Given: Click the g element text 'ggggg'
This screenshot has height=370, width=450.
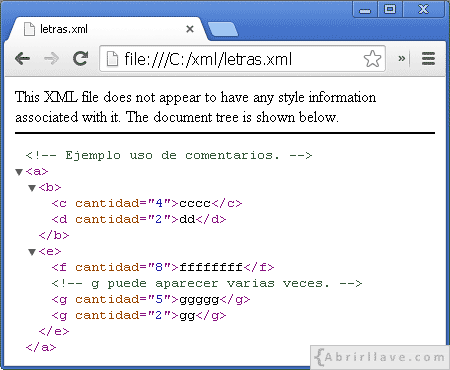Looking at the screenshot, I should (199, 299).
